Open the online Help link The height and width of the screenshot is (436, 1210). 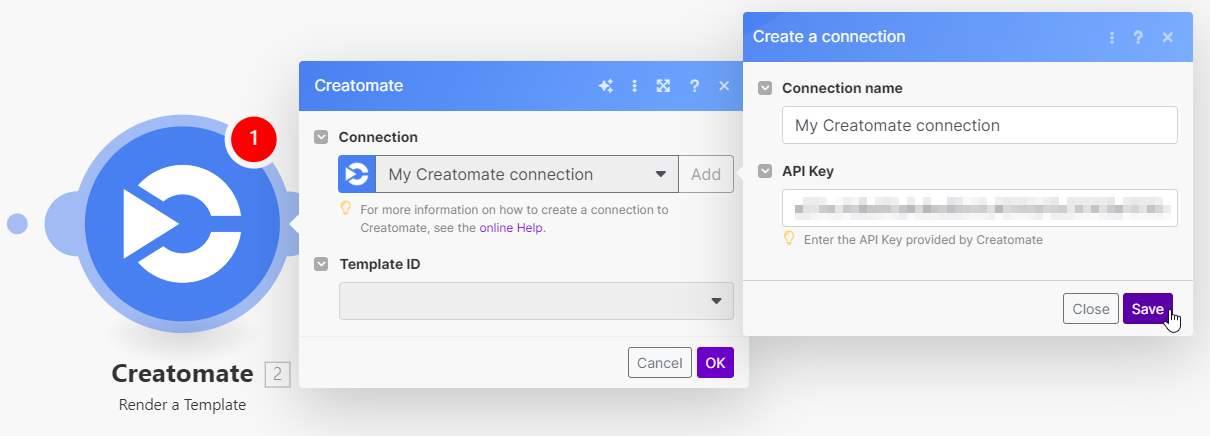[x=512, y=227]
